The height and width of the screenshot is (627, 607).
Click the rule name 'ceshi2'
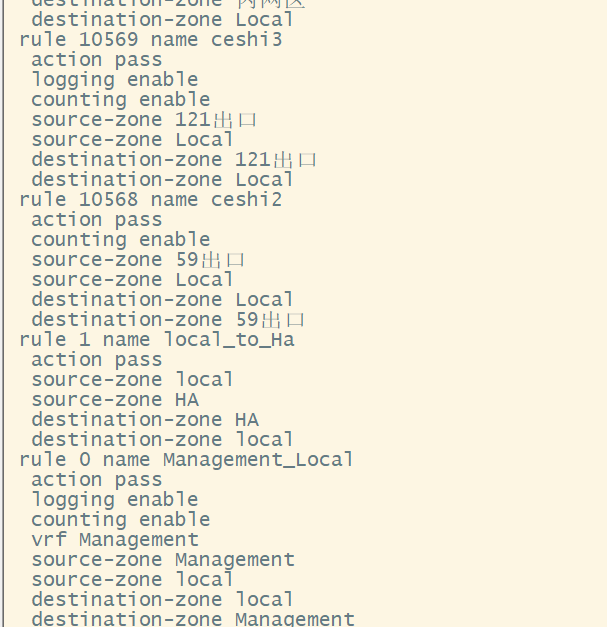tap(246, 200)
